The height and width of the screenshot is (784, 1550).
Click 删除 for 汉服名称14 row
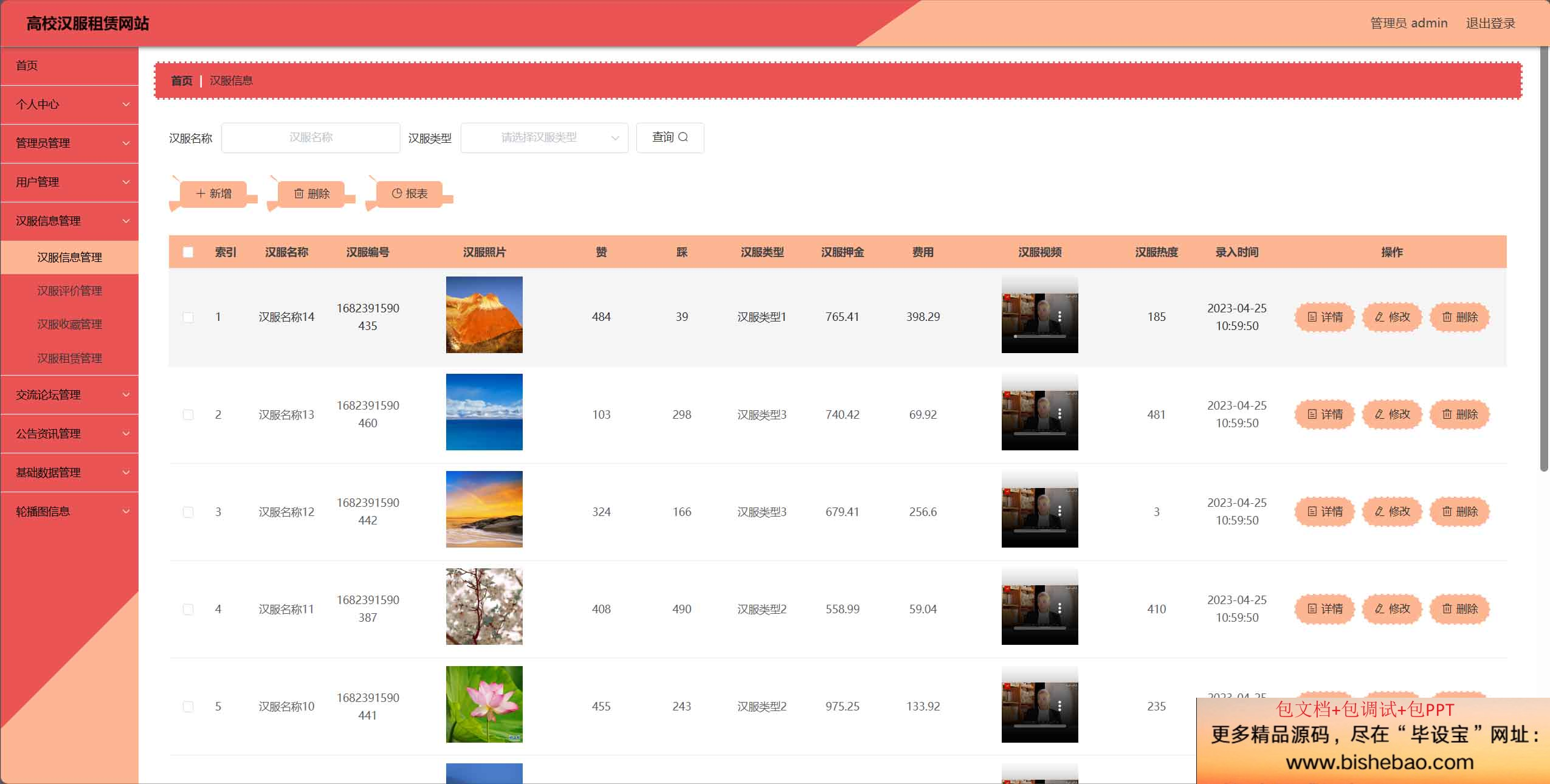pos(1459,317)
